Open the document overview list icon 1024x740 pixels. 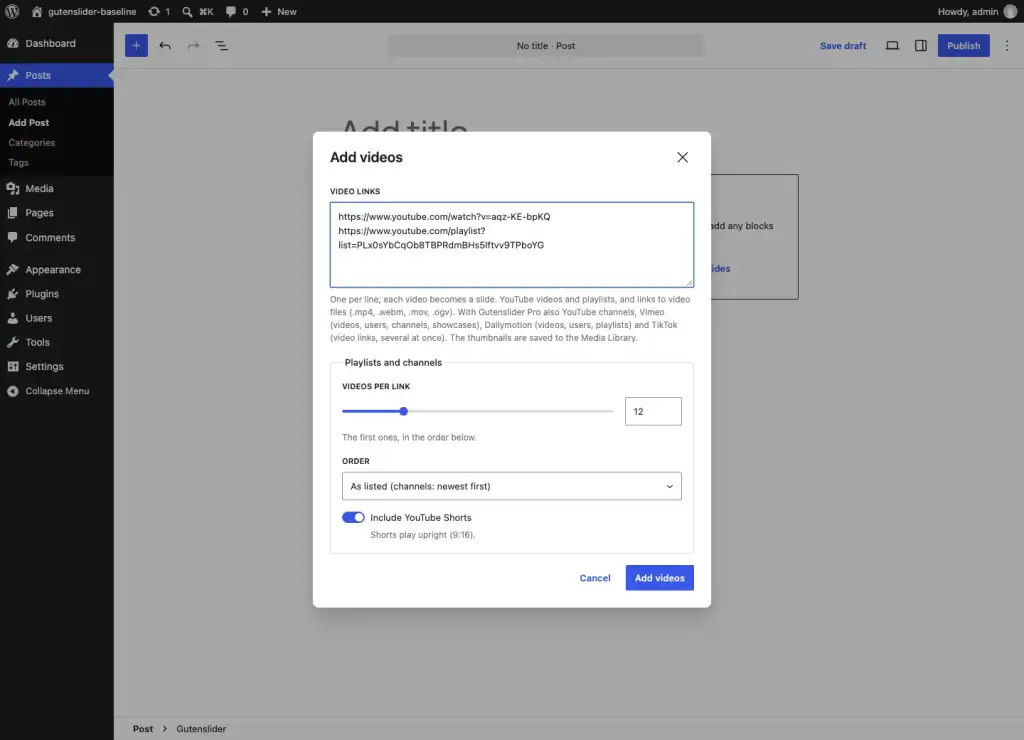[x=221, y=45]
